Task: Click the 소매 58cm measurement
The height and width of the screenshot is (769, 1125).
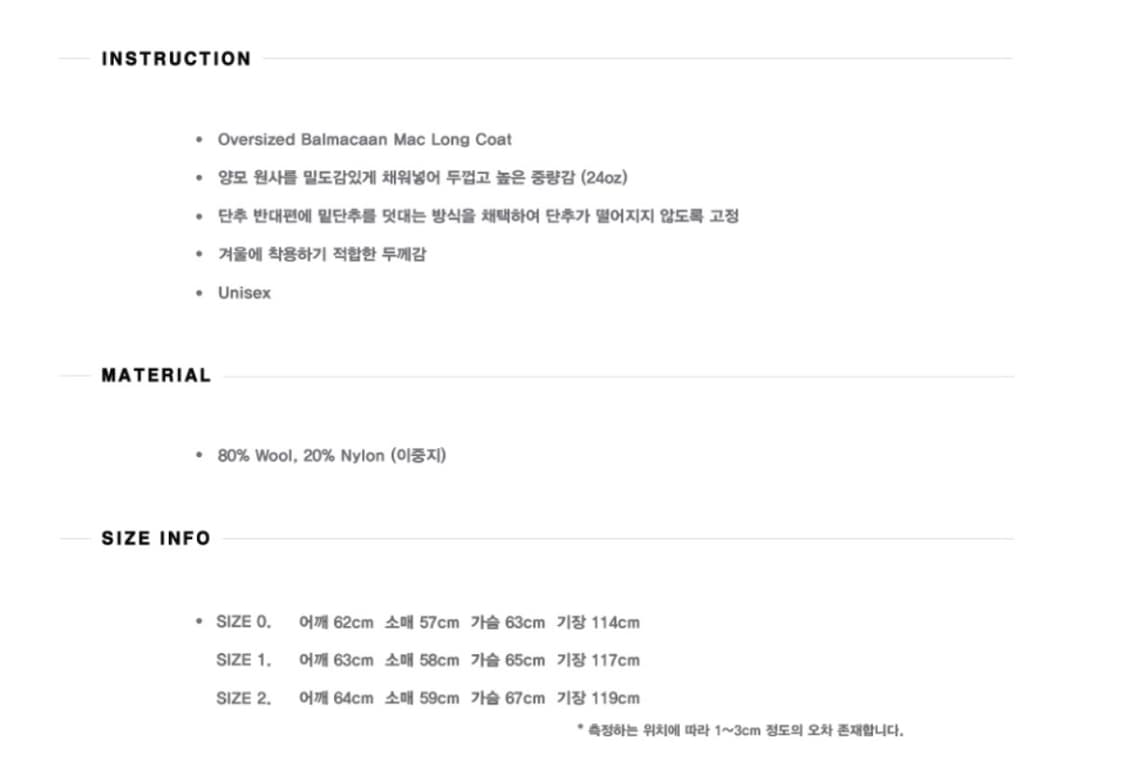Action: point(422,660)
